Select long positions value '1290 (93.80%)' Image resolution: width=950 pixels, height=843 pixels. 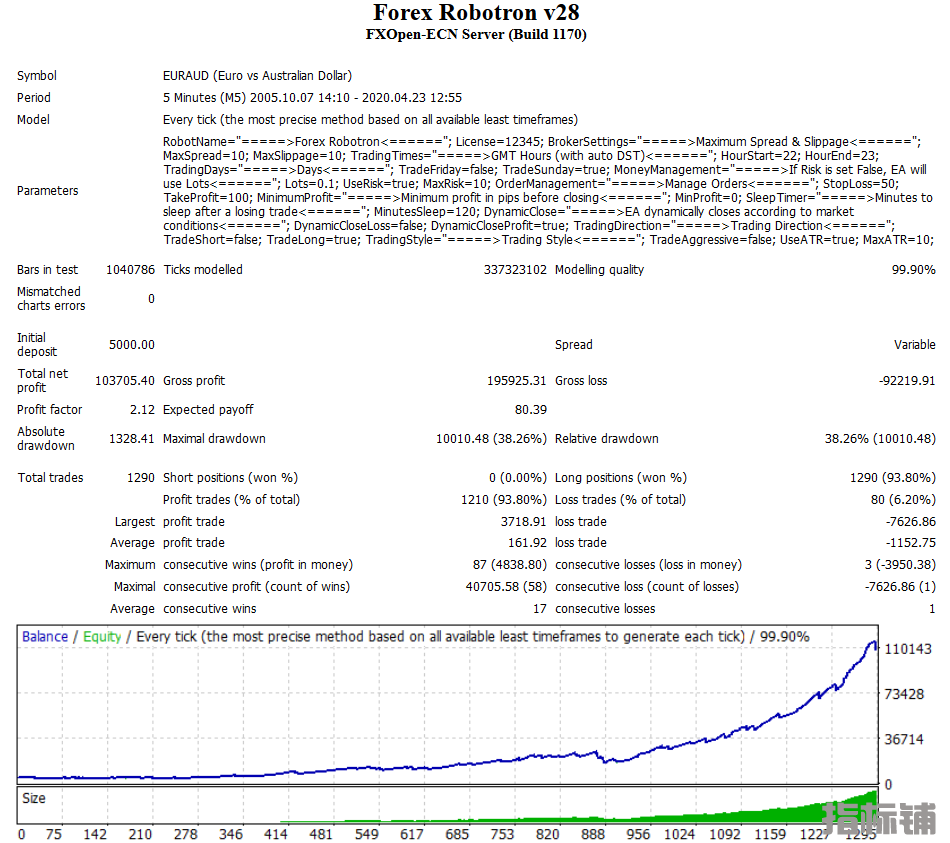pos(893,478)
